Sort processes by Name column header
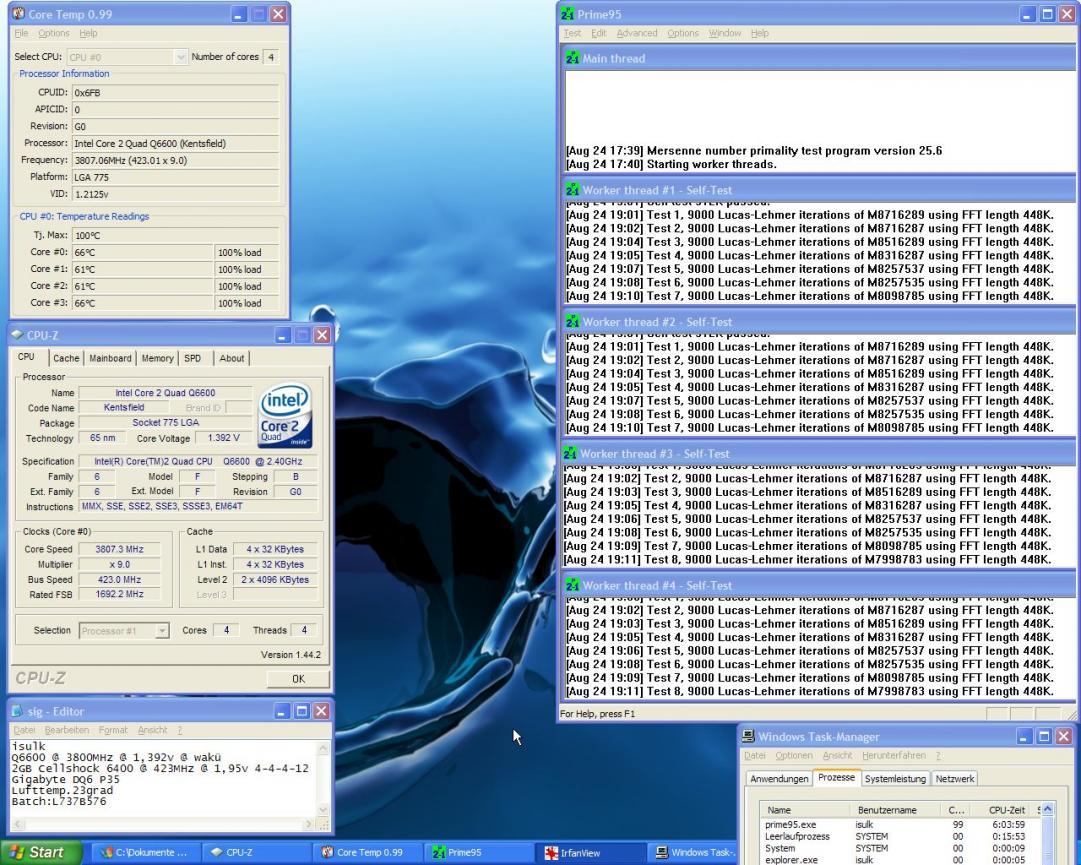Screen dimensions: 1081x865 click(807, 811)
